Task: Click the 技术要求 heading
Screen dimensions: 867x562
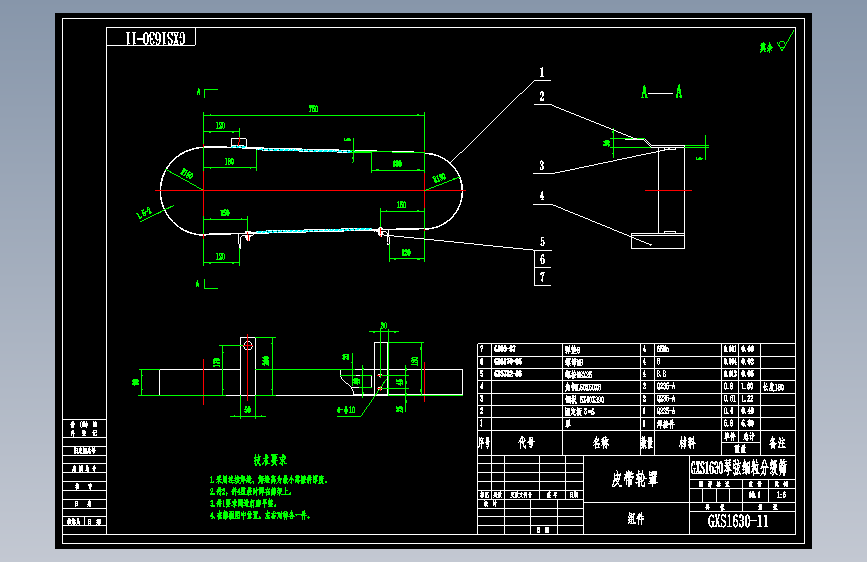Action: (270, 460)
